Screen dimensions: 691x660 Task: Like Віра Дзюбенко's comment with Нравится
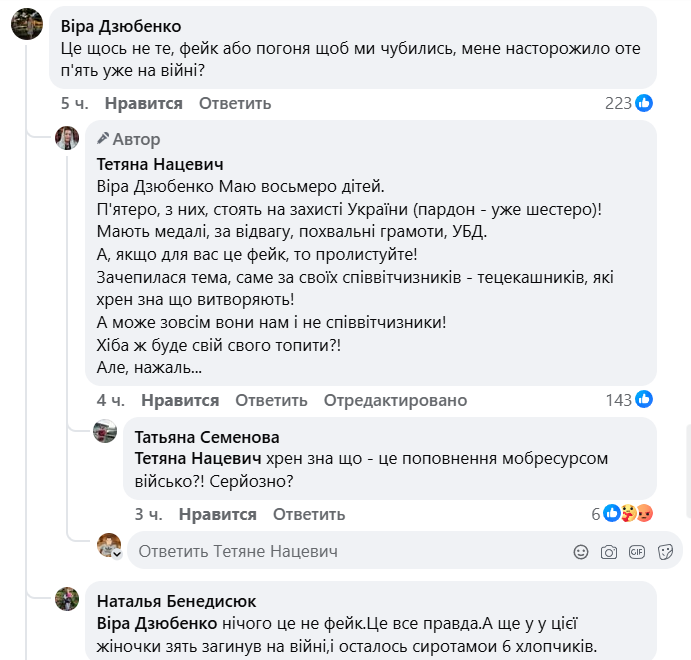click(x=144, y=103)
